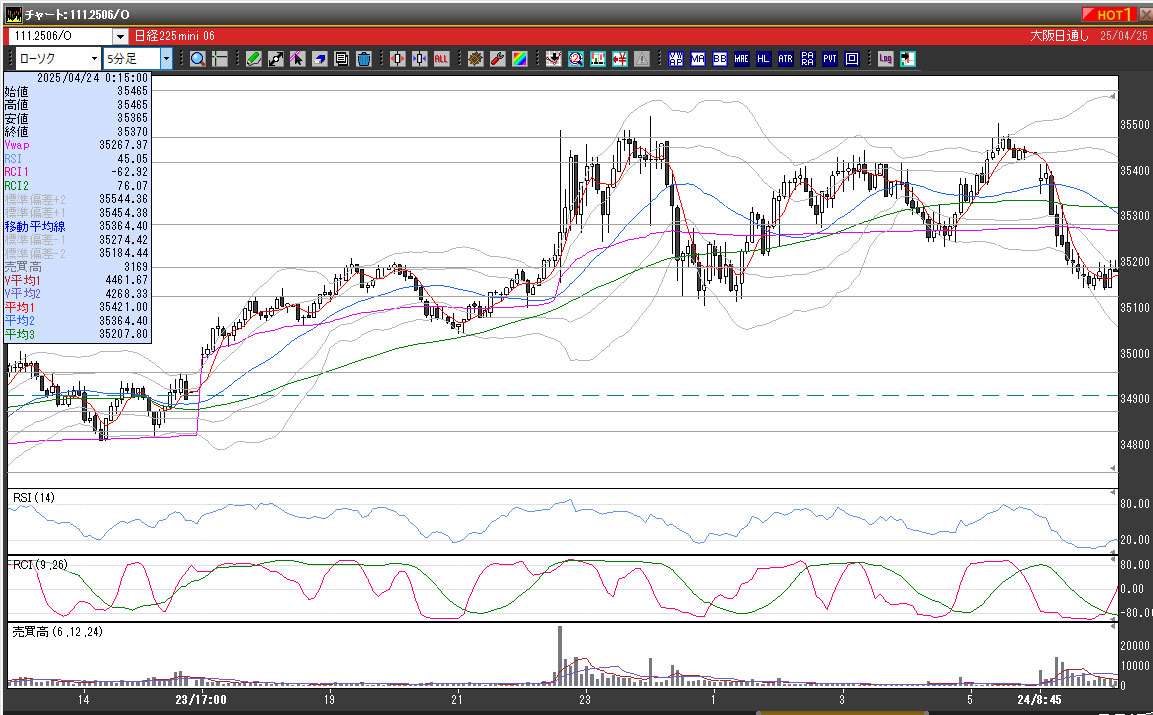
Task: Open the red wrench settings icon
Action: tap(498, 59)
